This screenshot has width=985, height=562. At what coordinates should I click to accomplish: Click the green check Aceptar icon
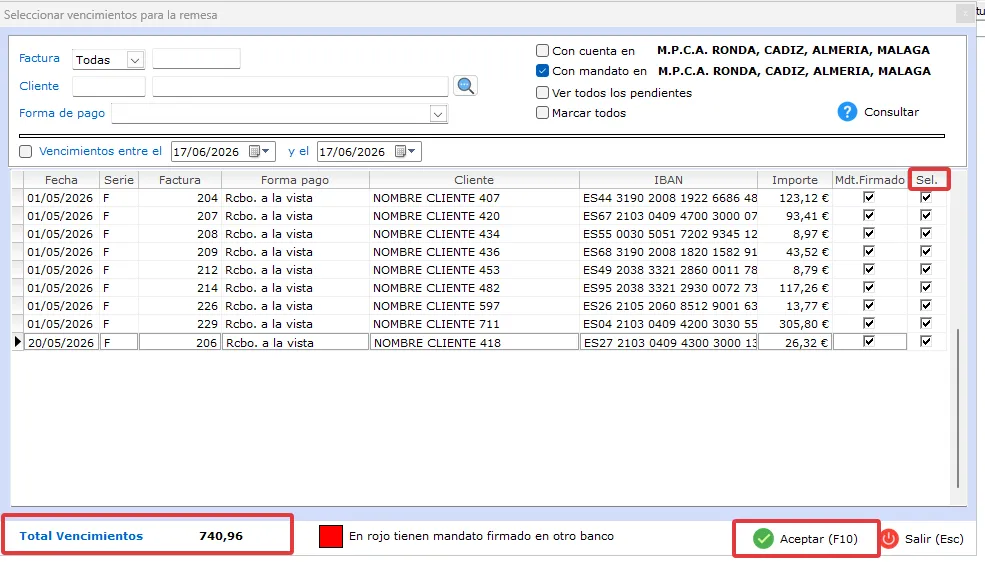[x=763, y=538]
